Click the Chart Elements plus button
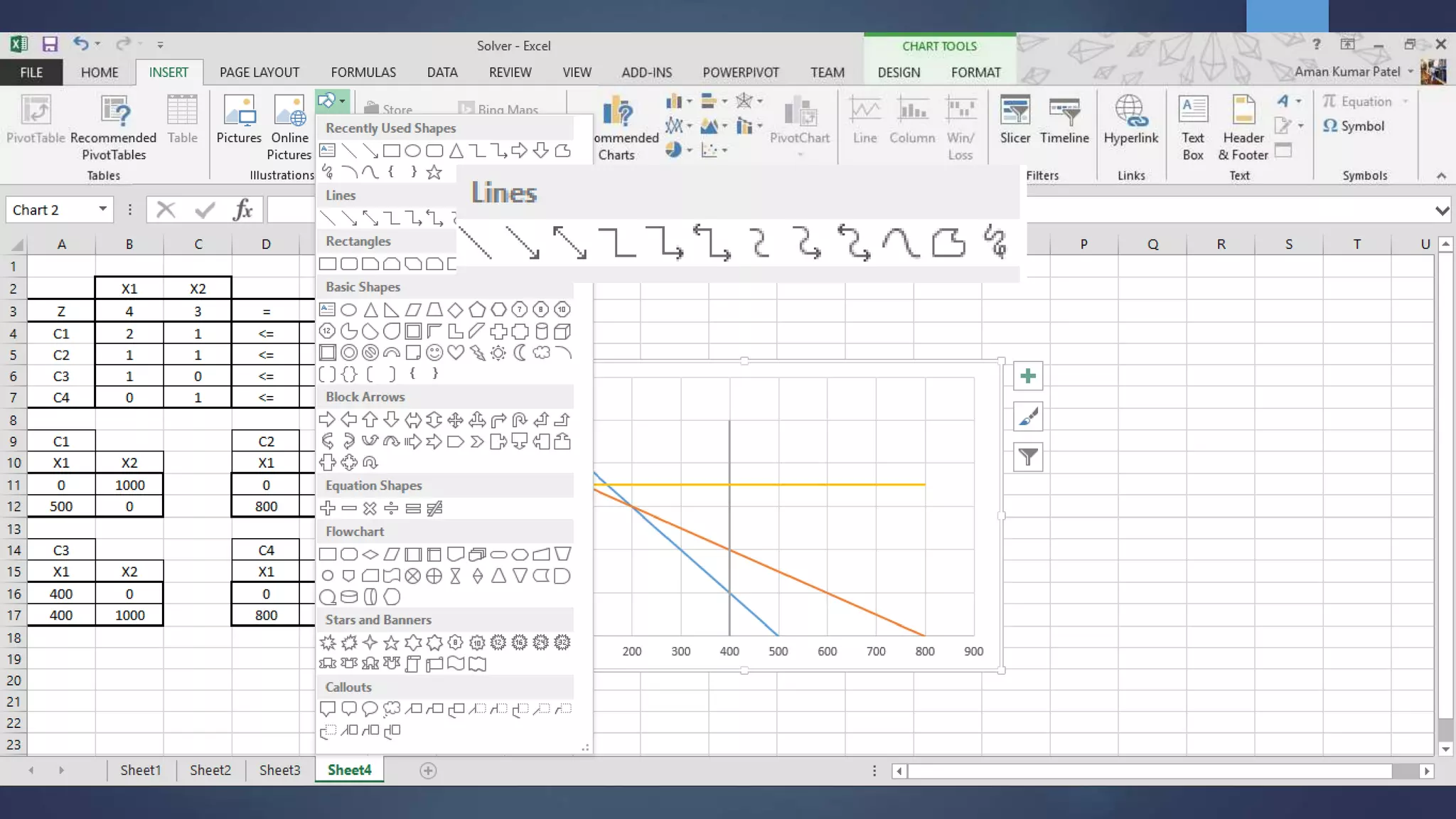The height and width of the screenshot is (819, 1456). click(x=1028, y=376)
